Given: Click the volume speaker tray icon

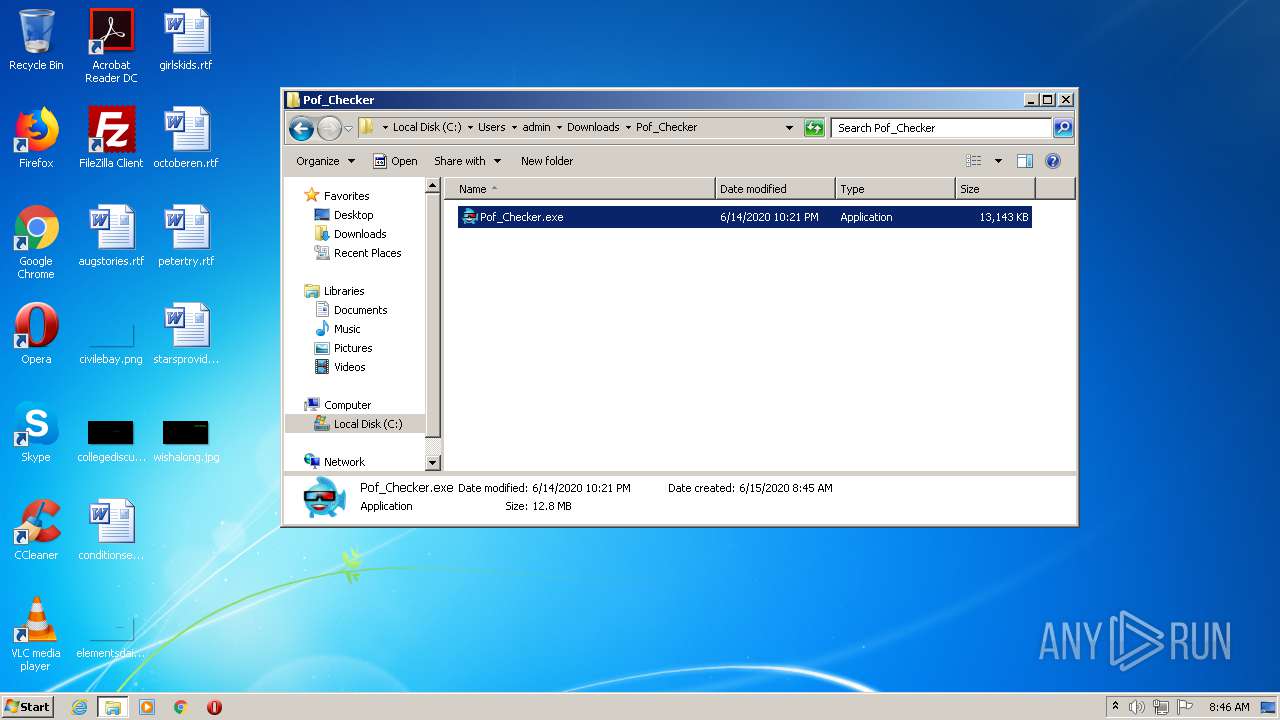Looking at the screenshot, I should (x=1137, y=707).
